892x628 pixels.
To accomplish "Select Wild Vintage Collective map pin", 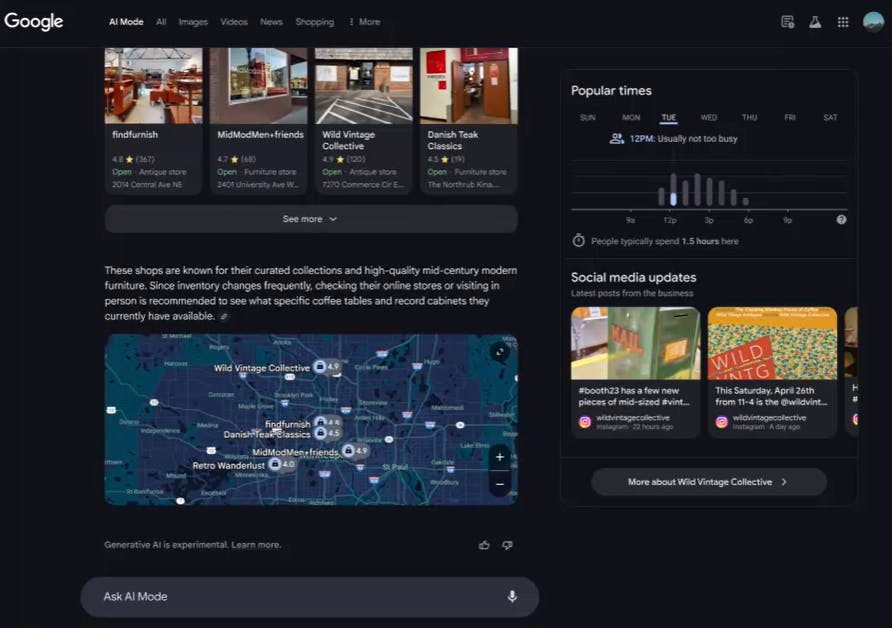I will tap(320, 366).
